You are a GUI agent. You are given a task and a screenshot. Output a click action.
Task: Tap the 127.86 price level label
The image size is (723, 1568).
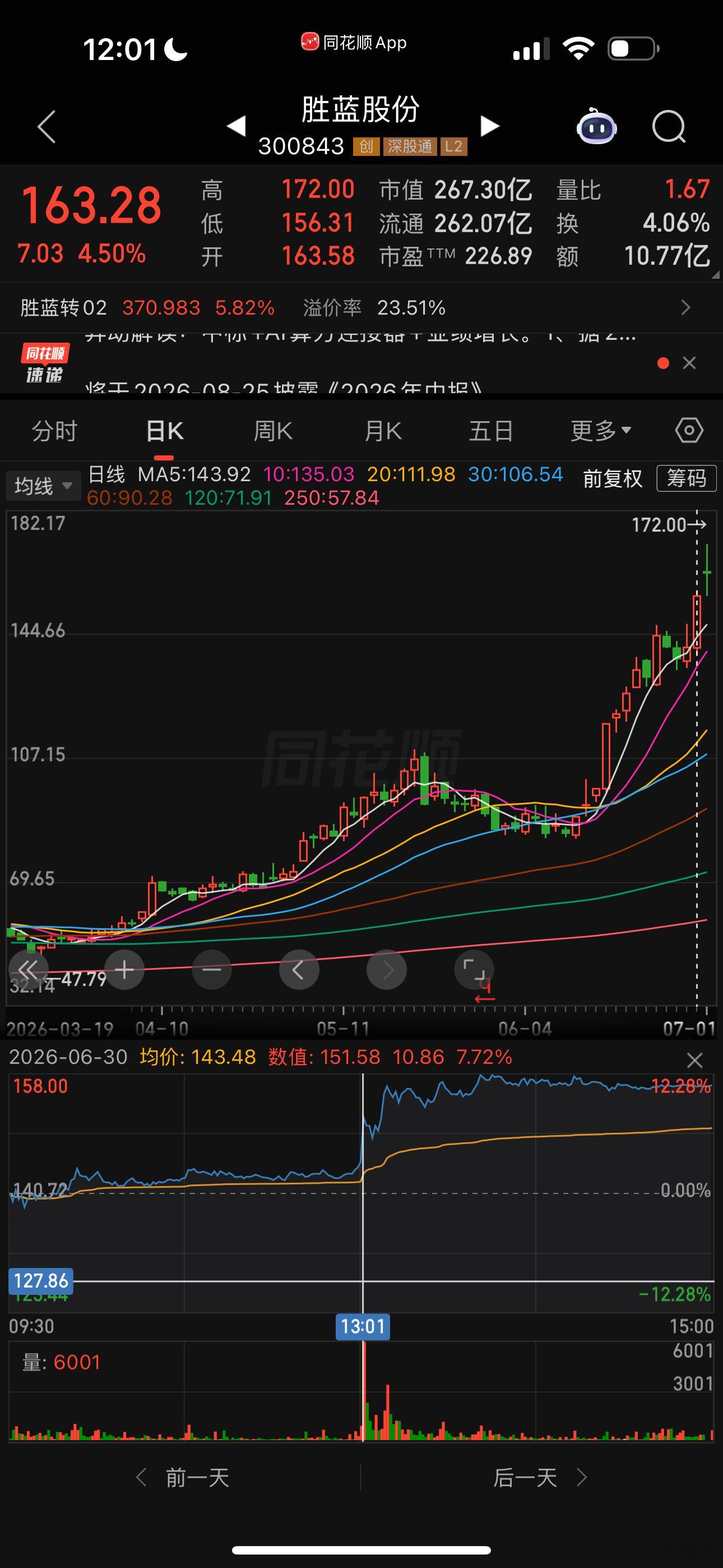pos(41,1281)
